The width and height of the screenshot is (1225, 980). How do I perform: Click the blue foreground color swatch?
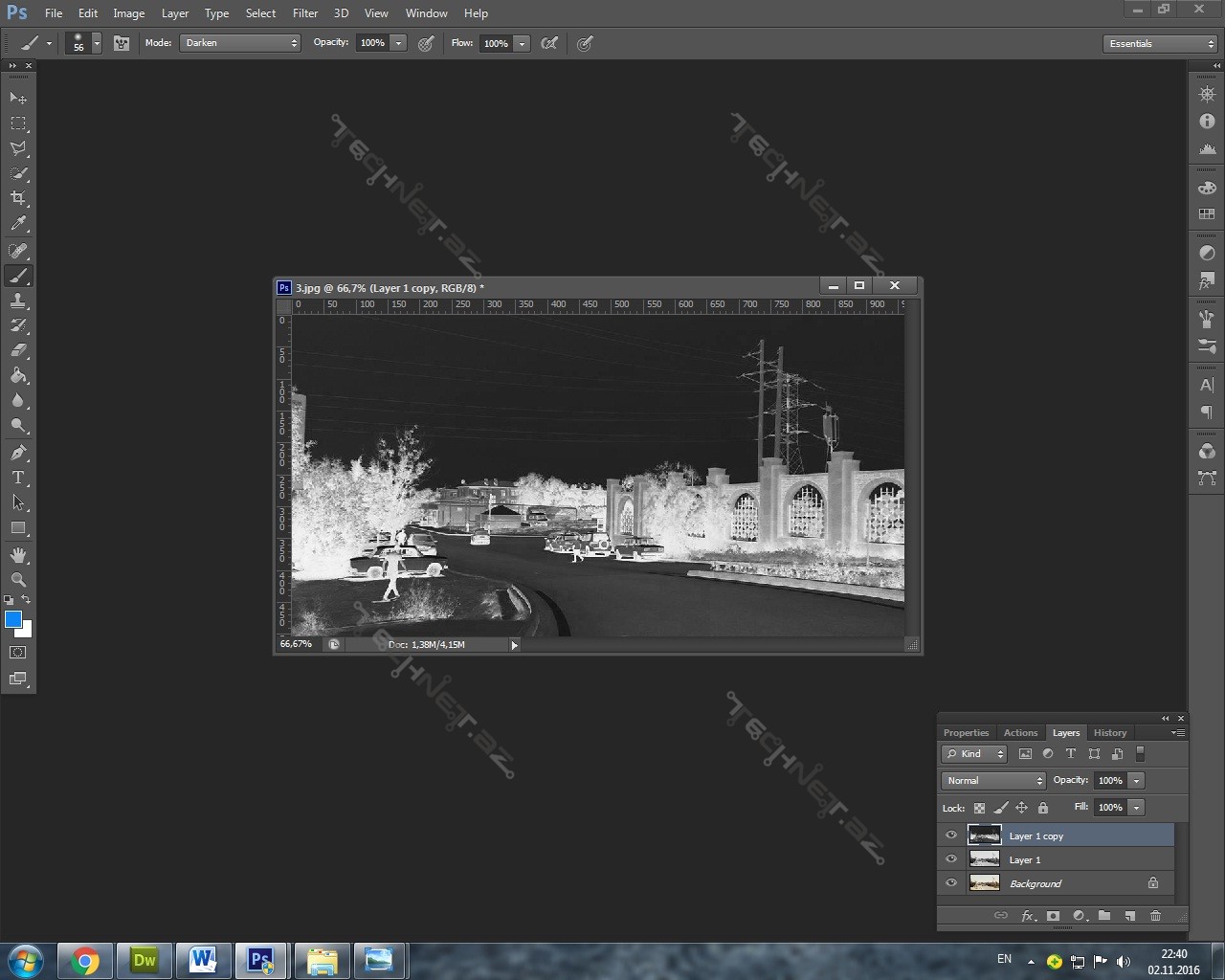point(13,620)
